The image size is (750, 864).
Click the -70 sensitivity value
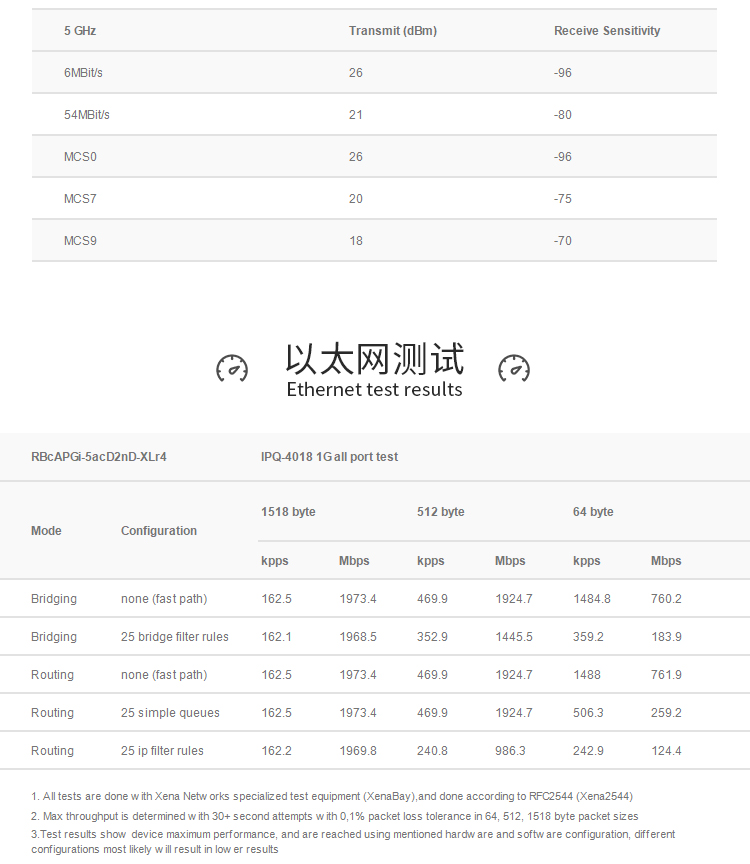pyautogui.click(x=563, y=241)
